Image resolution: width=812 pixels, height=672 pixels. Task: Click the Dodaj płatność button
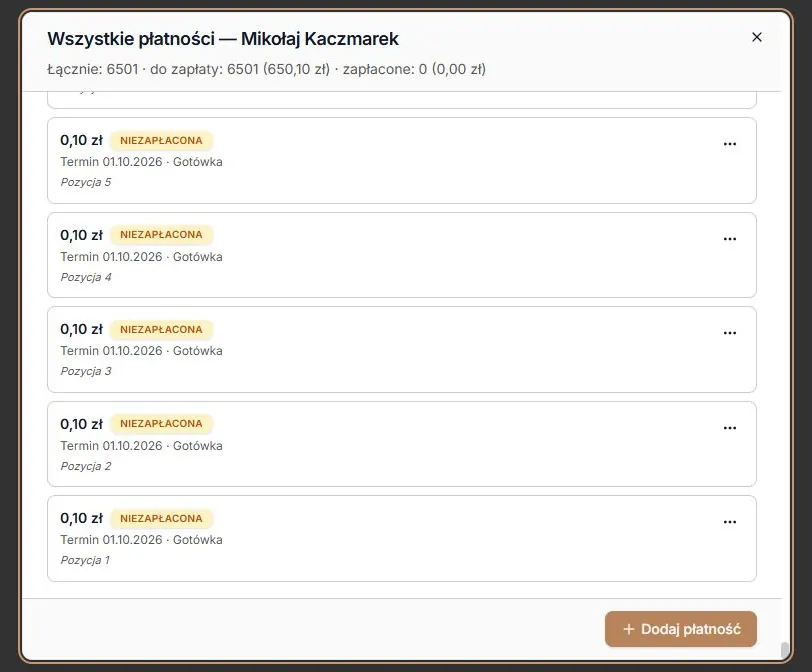coord(680,629)
